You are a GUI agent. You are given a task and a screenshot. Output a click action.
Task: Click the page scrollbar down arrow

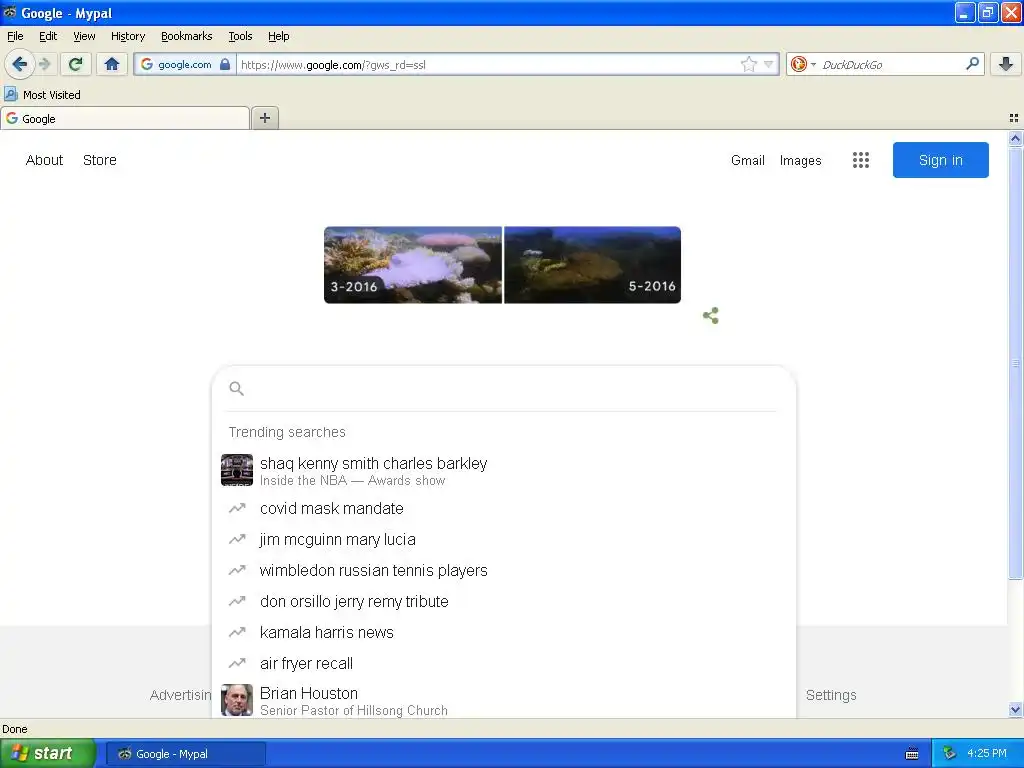1015,710
